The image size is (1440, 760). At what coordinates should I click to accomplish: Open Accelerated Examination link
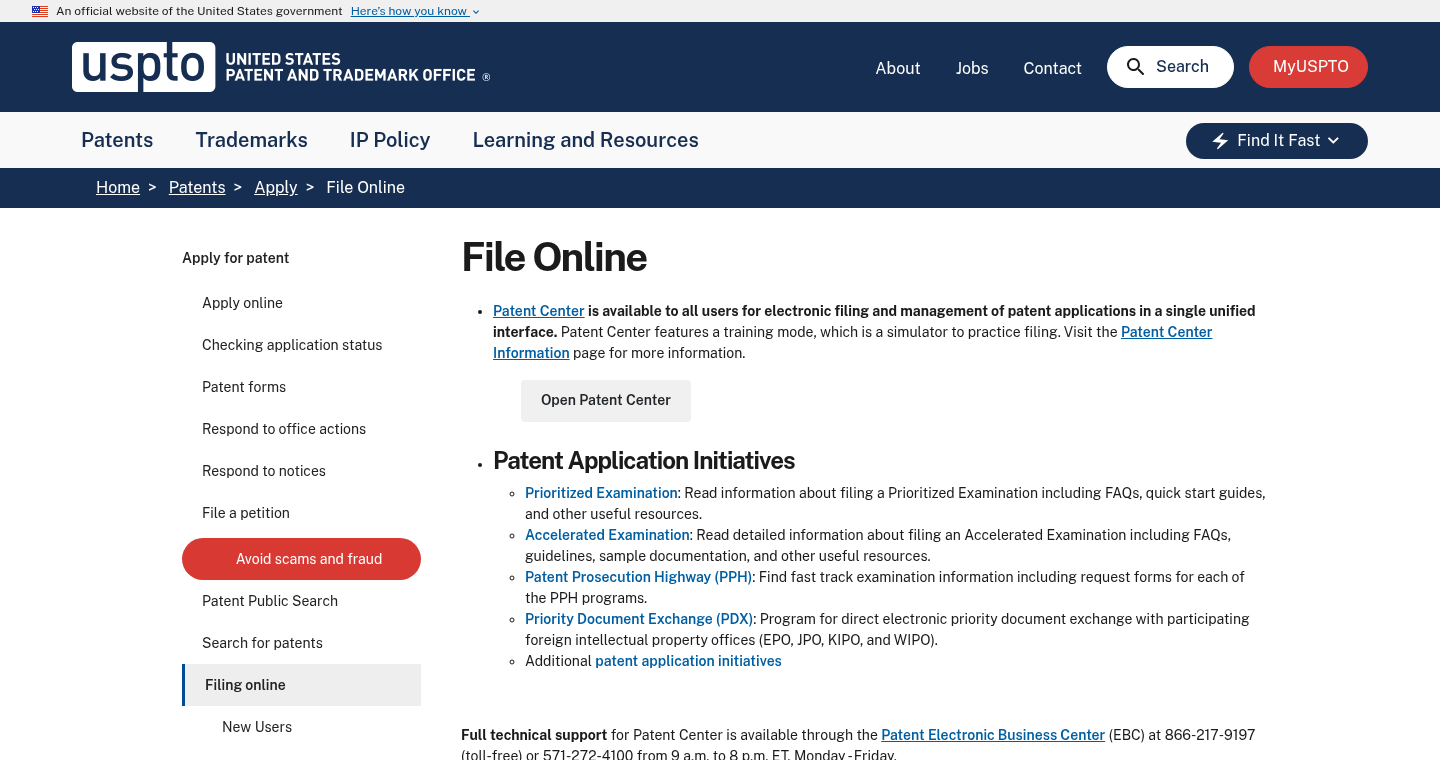(x=607, y=535)
